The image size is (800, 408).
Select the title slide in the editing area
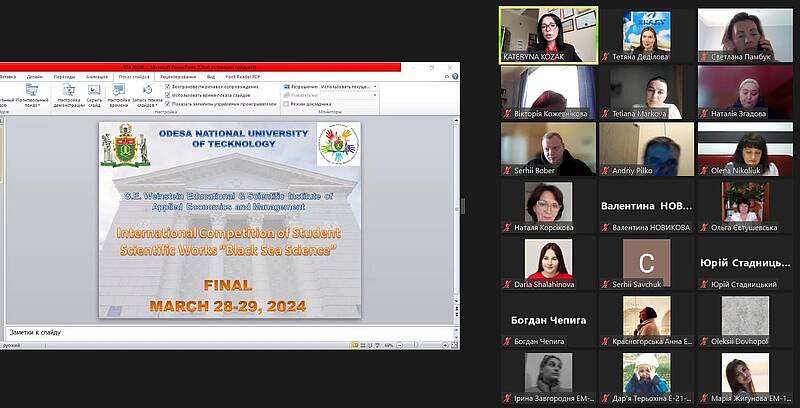click(x=230, y=220)
